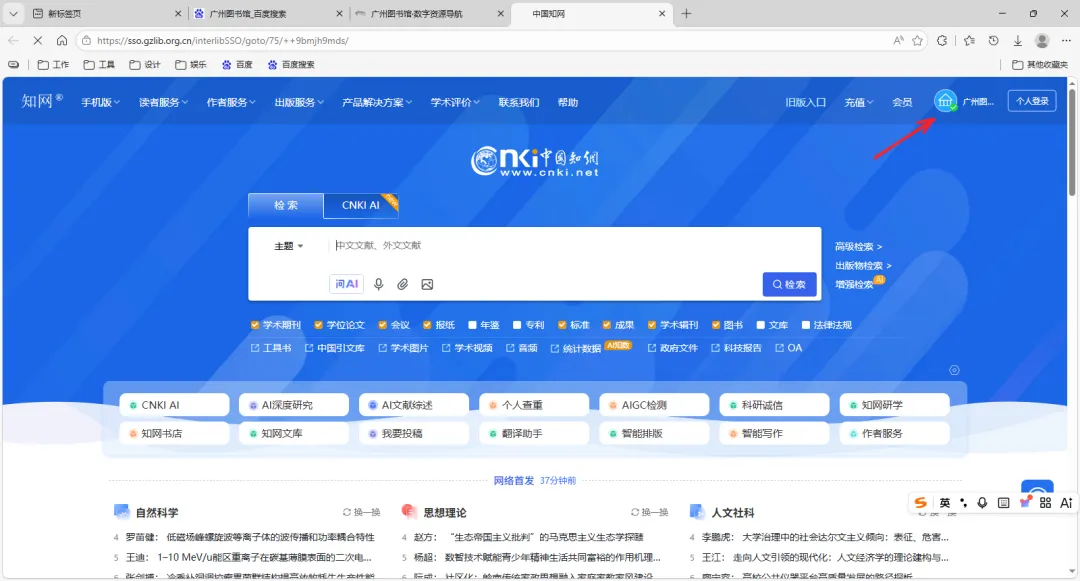The width and height of the screenshot is (1080, 581).
Task: Expand the 出版服务 menu
Action: click(299, 102)
